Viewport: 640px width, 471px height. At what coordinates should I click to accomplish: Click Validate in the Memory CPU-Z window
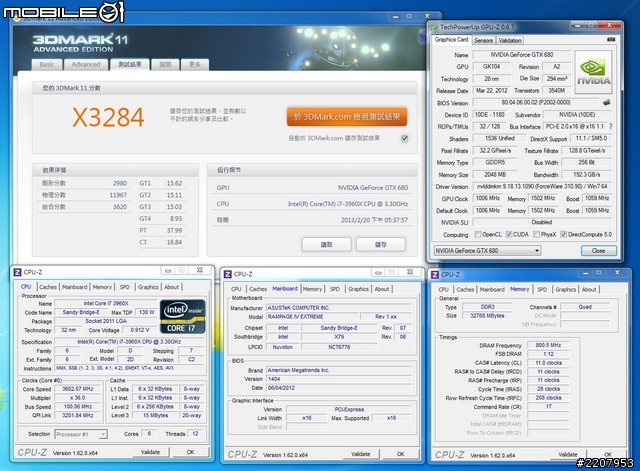(x=568, y=454)
